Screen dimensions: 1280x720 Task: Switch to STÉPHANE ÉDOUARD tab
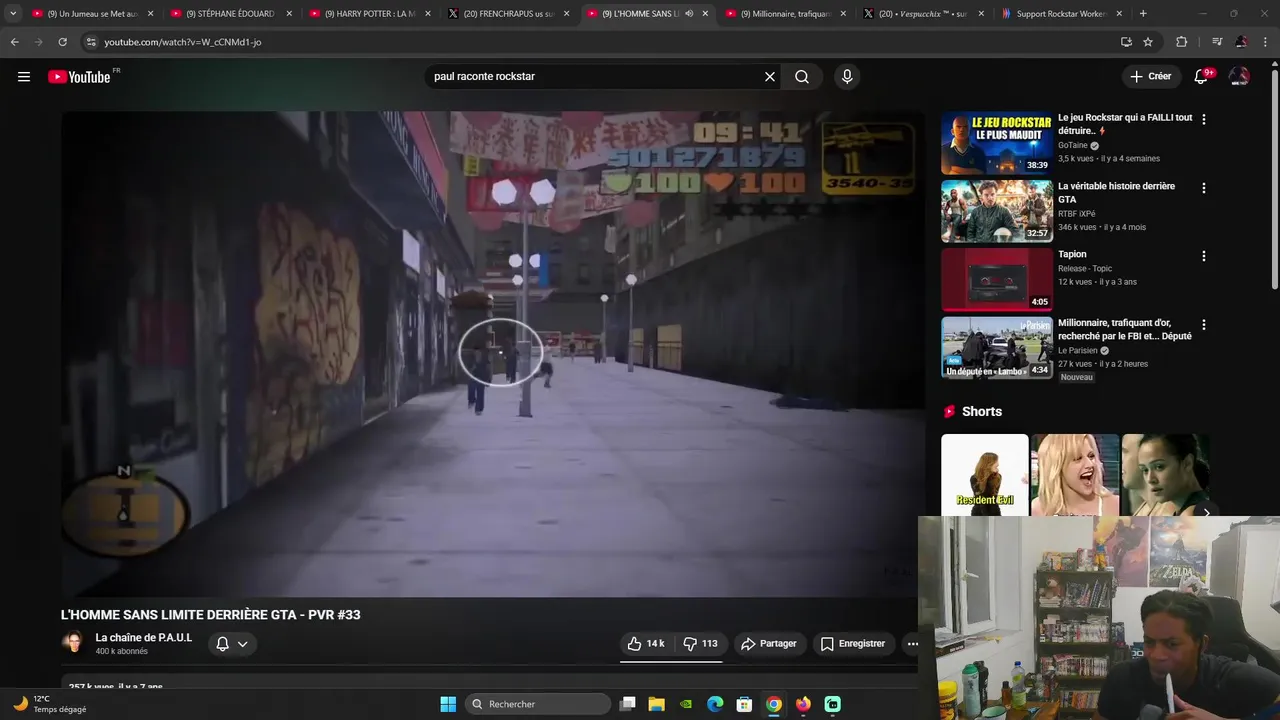231,14
